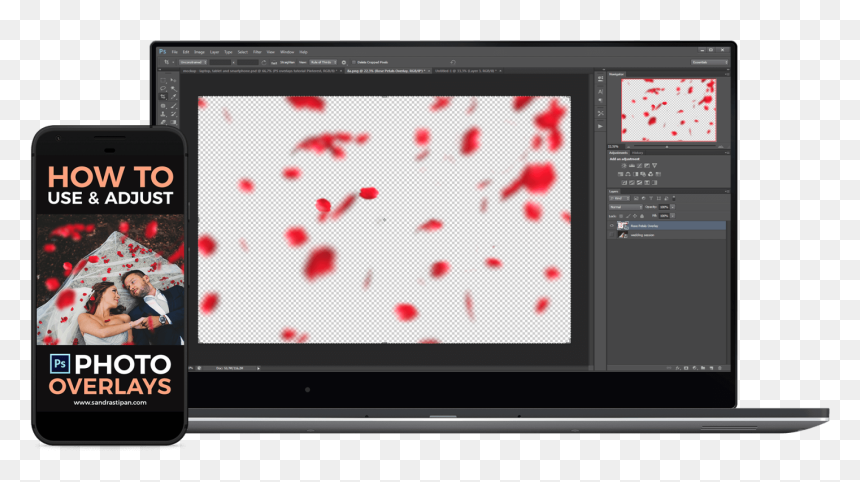Add a Threshold adjustment
Screen dimensions: 860x482
(x=640, y=183)
